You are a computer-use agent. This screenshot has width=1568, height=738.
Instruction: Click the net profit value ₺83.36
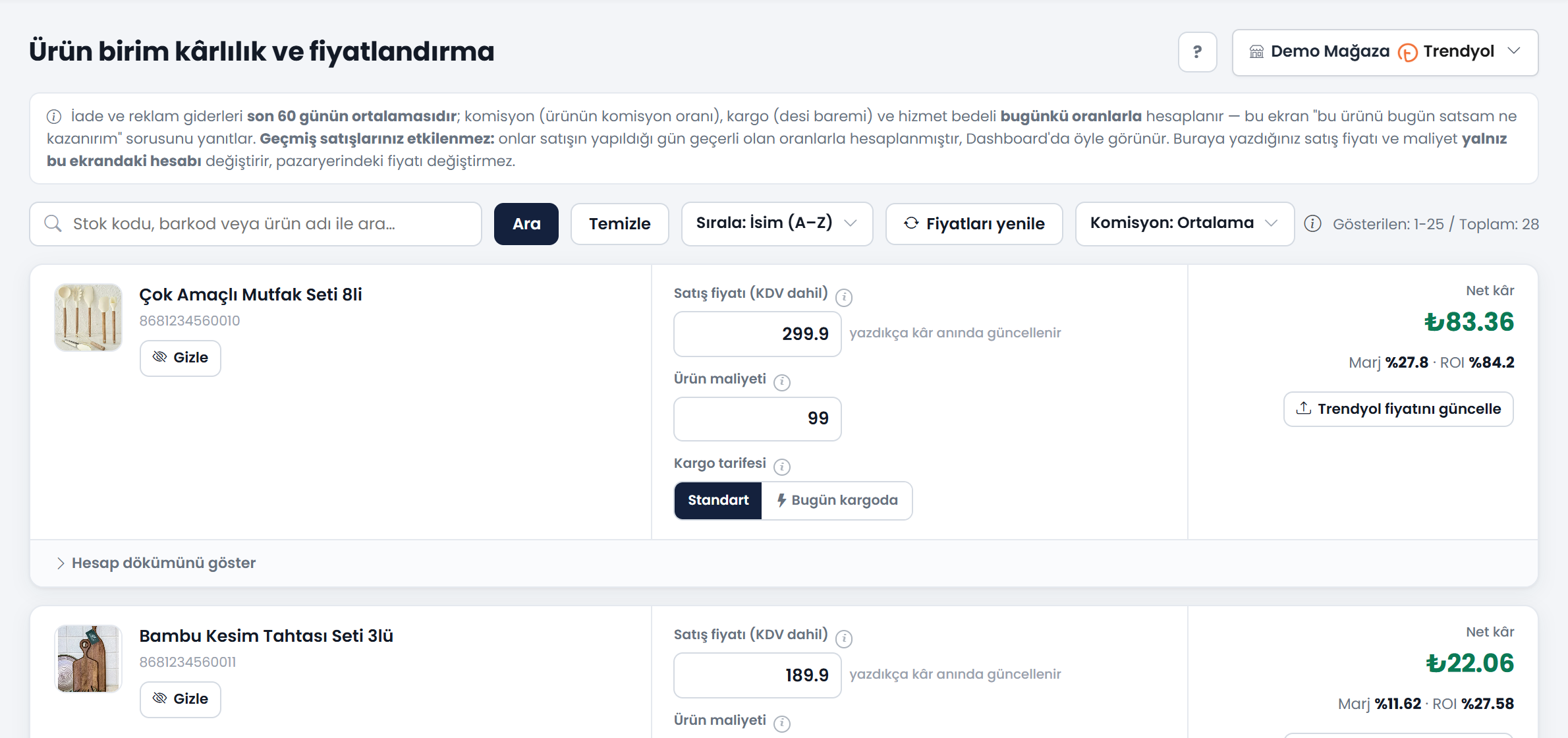tap(1469, 322)
